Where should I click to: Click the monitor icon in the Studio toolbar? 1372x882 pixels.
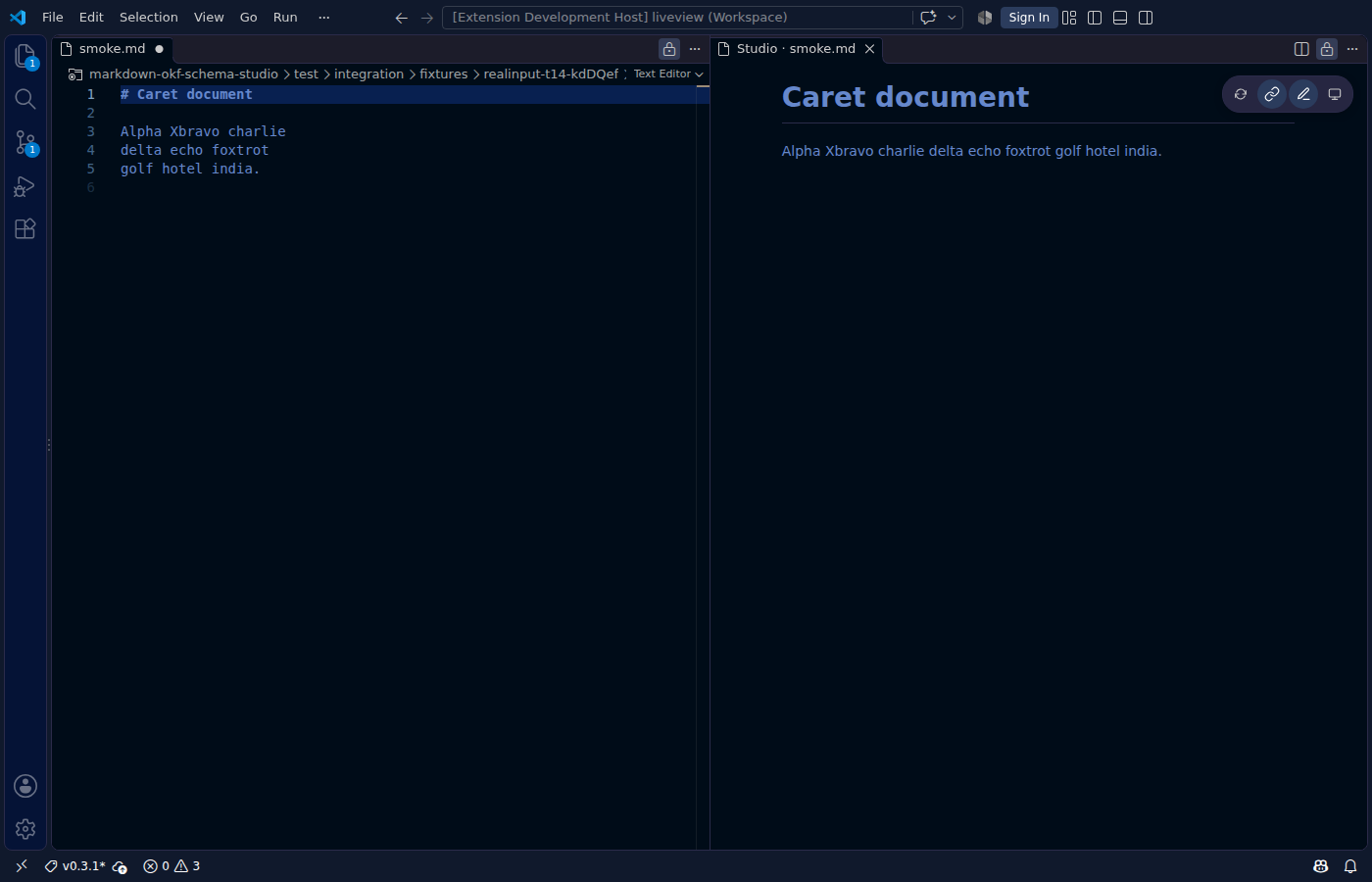1335,94
